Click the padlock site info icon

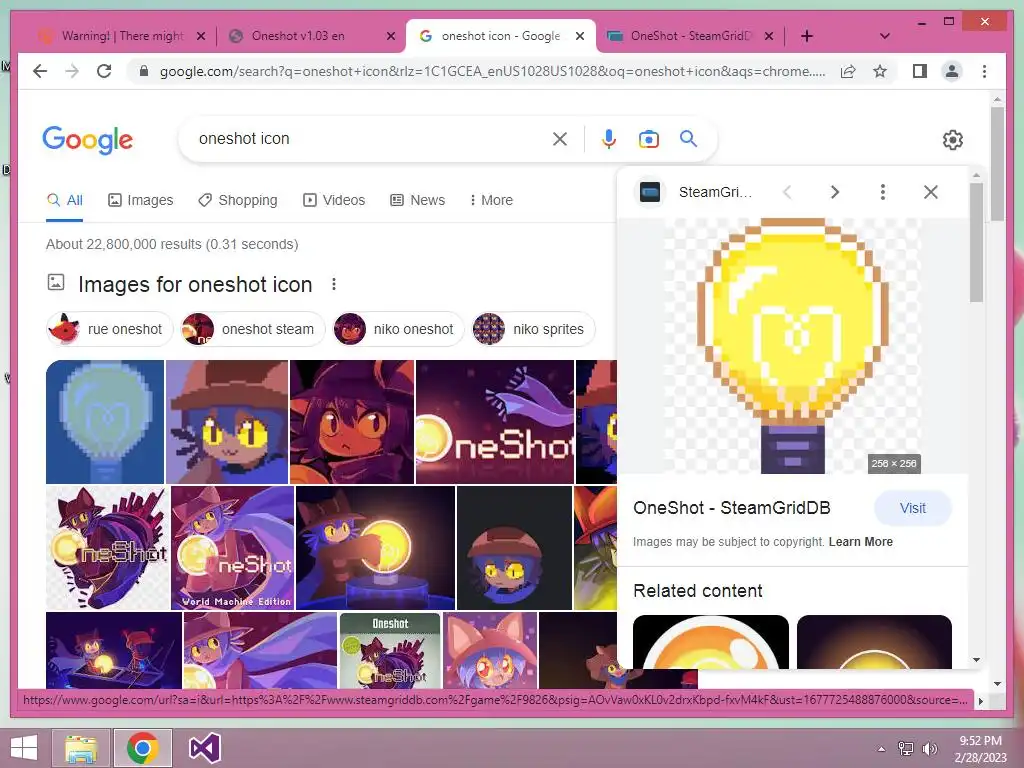pyautogui.click(x=144, y=71)
